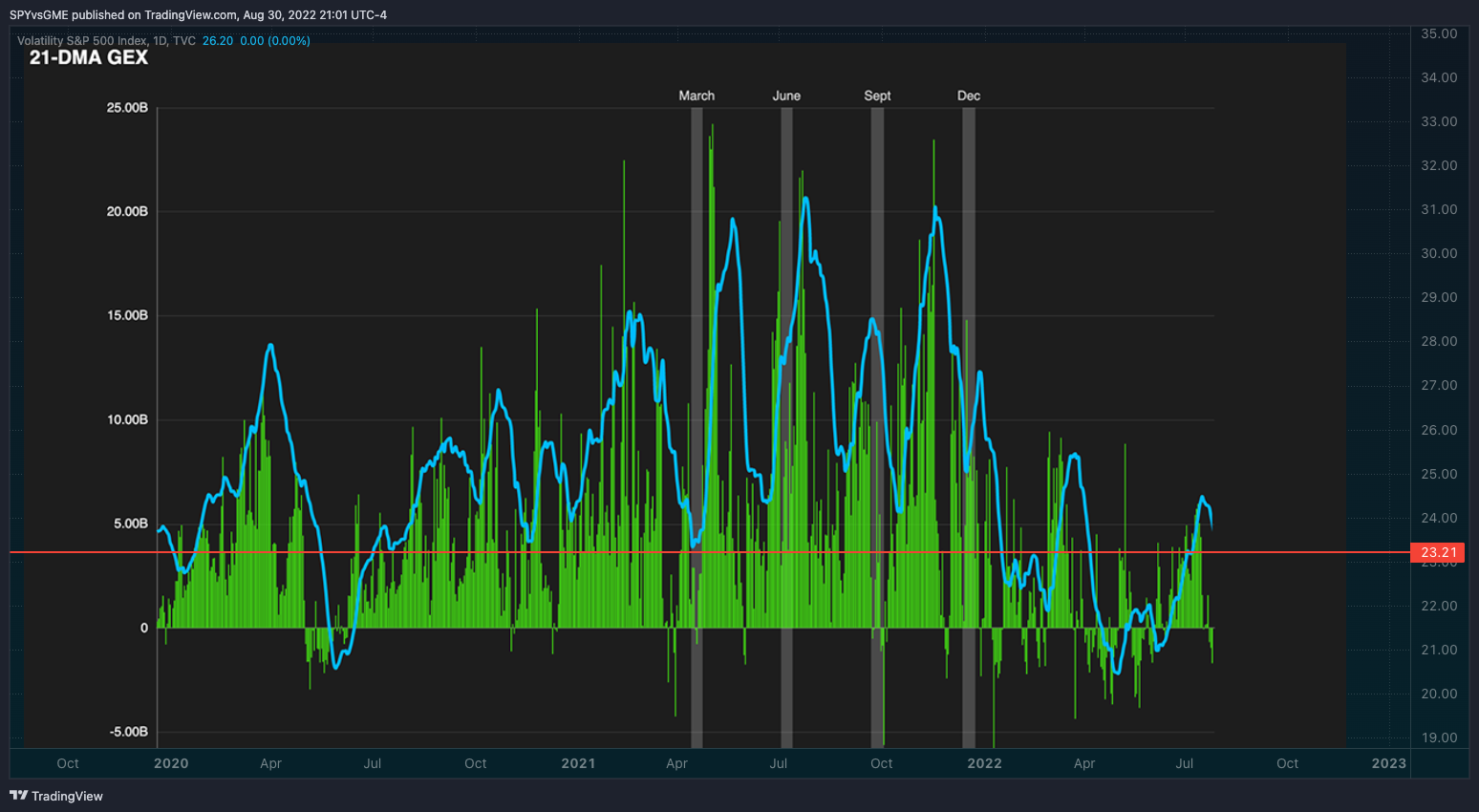Click the '20.00B' inner axis label
This screenshot has height=812, width=1479.
pyautogui.click(x=127, y=211)
